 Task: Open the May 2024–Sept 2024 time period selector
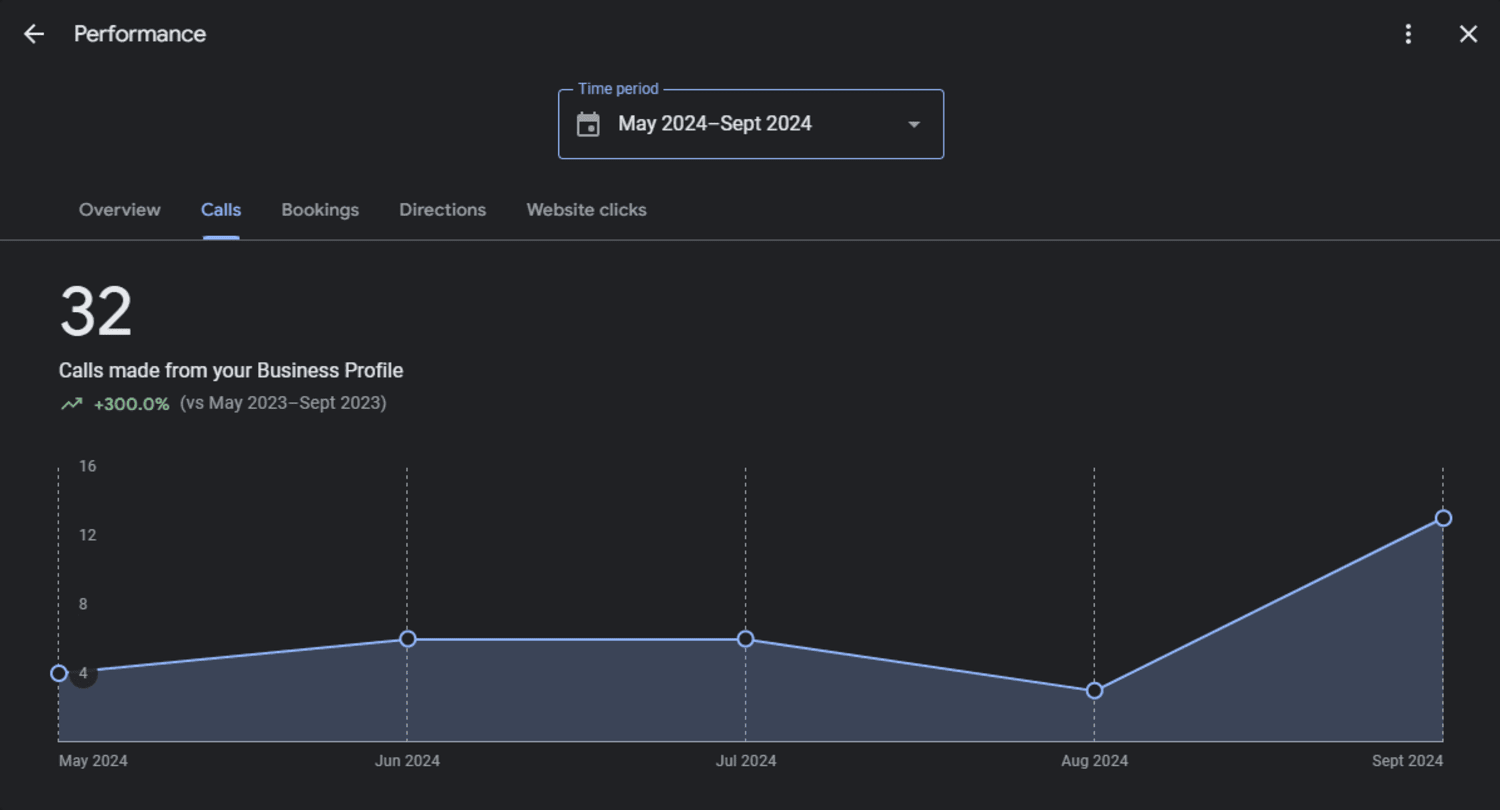point(751,124)
